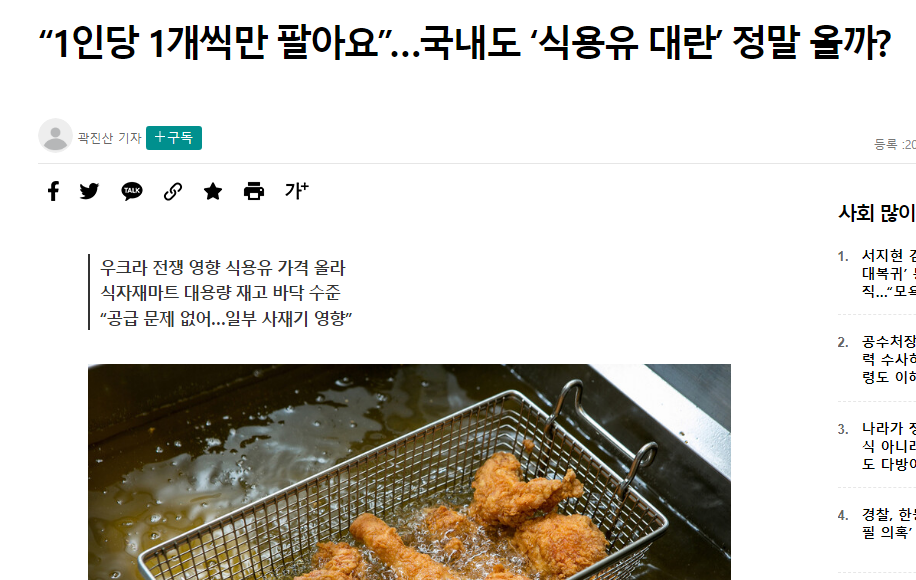This screenshot has height=580, width=916.
Task: Click the fried chicken article photo
Action: click(x=409, y=472)
